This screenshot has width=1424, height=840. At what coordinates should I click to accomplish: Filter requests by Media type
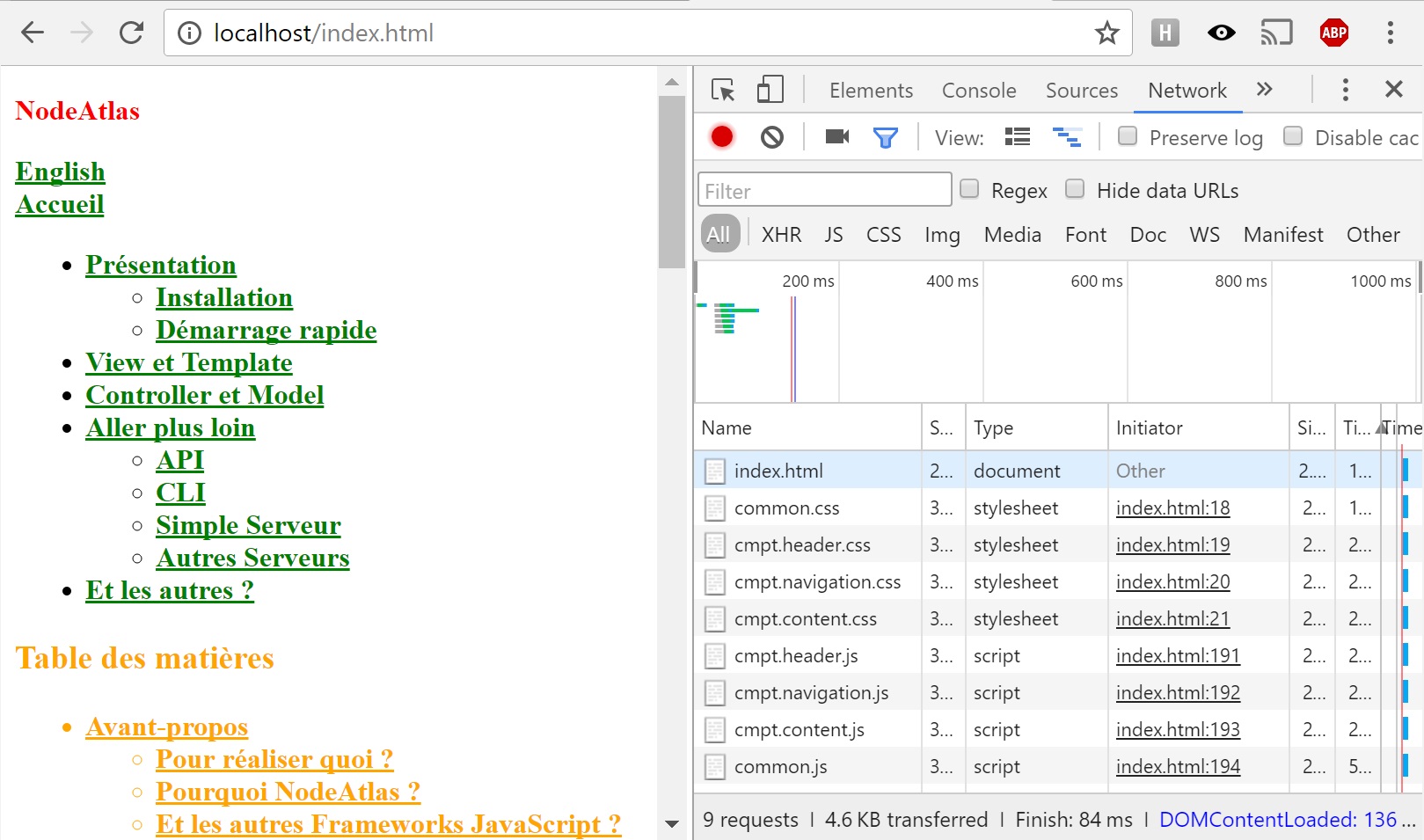coord(1012,235)
